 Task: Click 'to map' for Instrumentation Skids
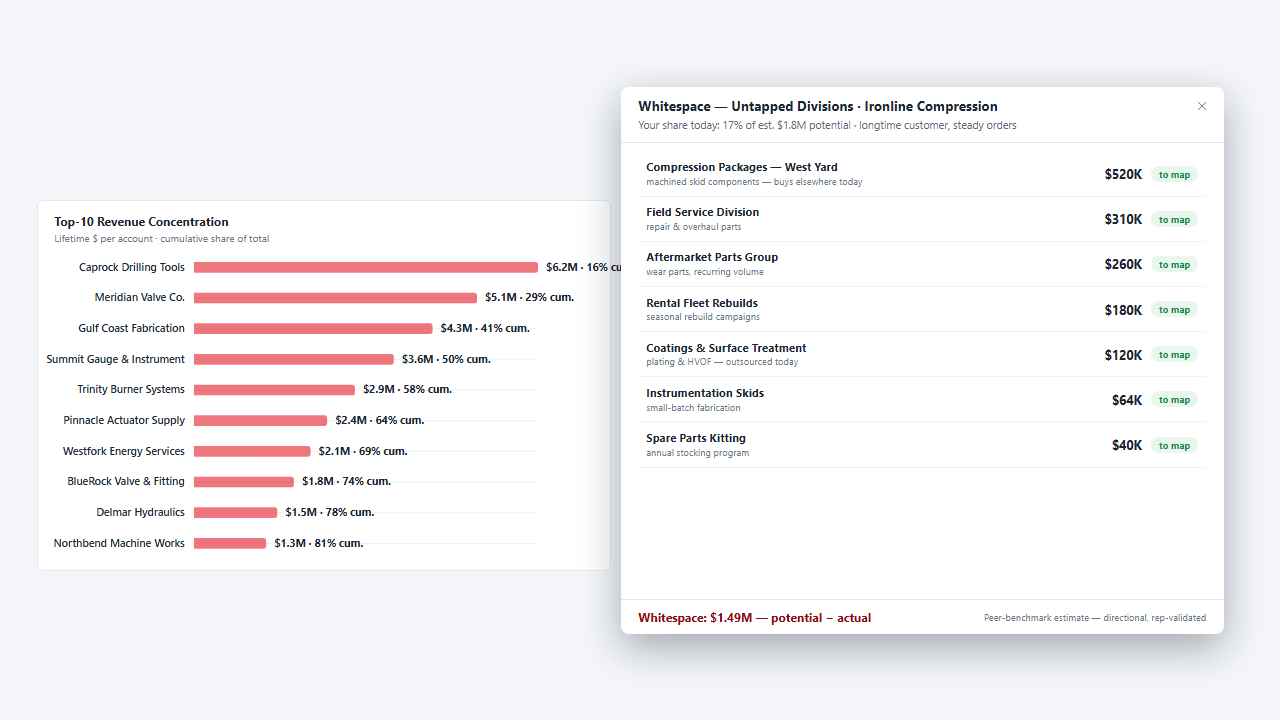1174,400
